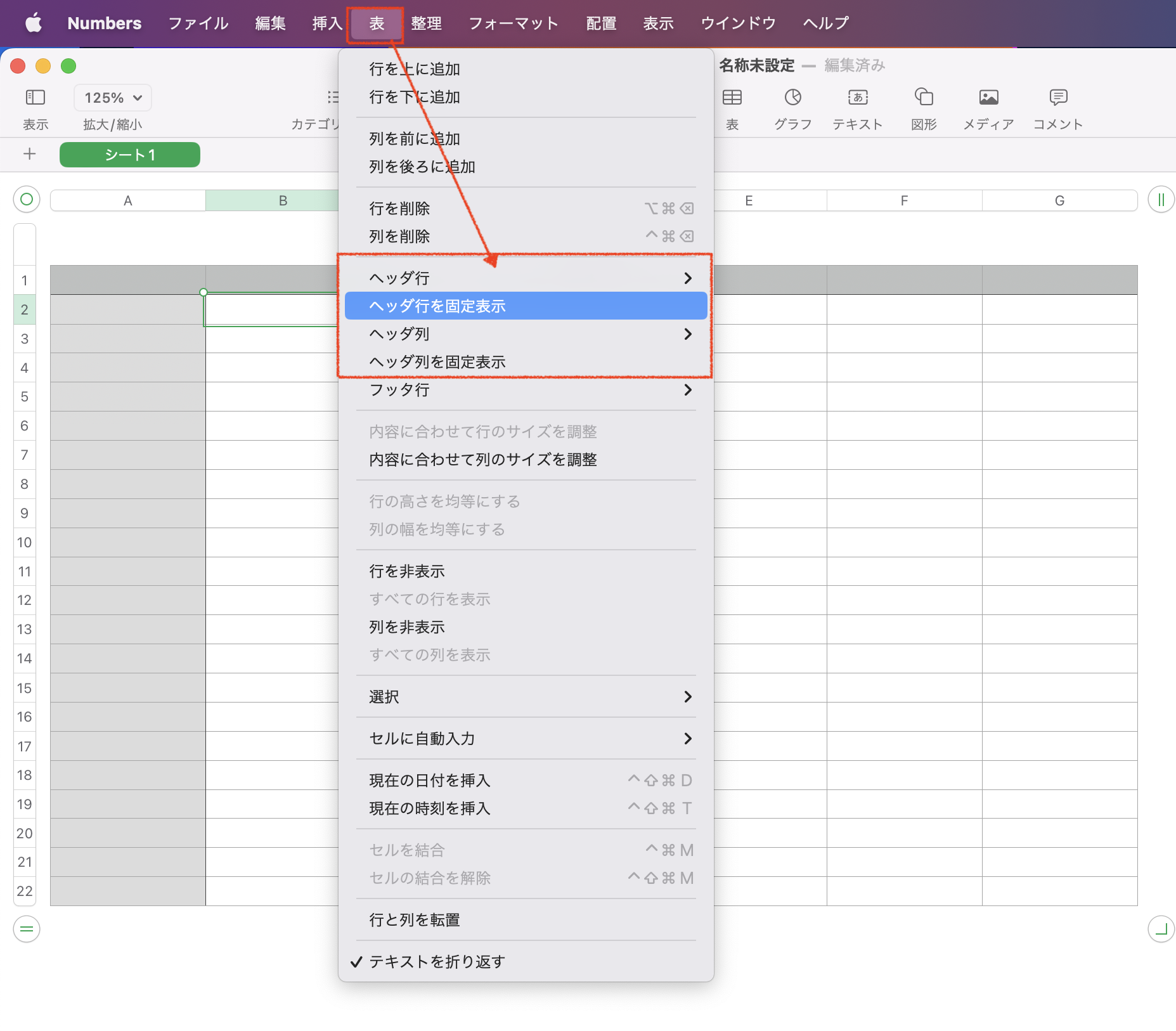Open the Media (メディア) toolbar icon

(x=988, y=98)
